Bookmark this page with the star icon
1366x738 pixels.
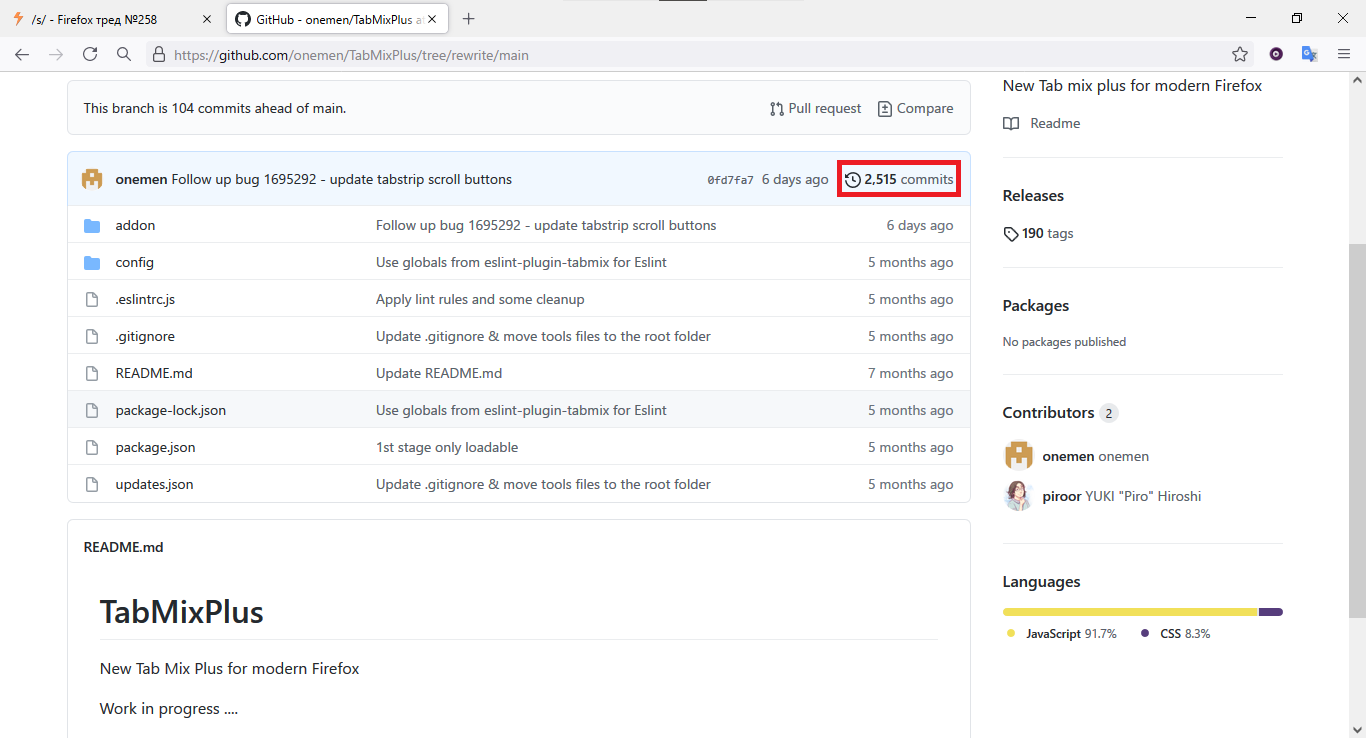click(1240, 54)
